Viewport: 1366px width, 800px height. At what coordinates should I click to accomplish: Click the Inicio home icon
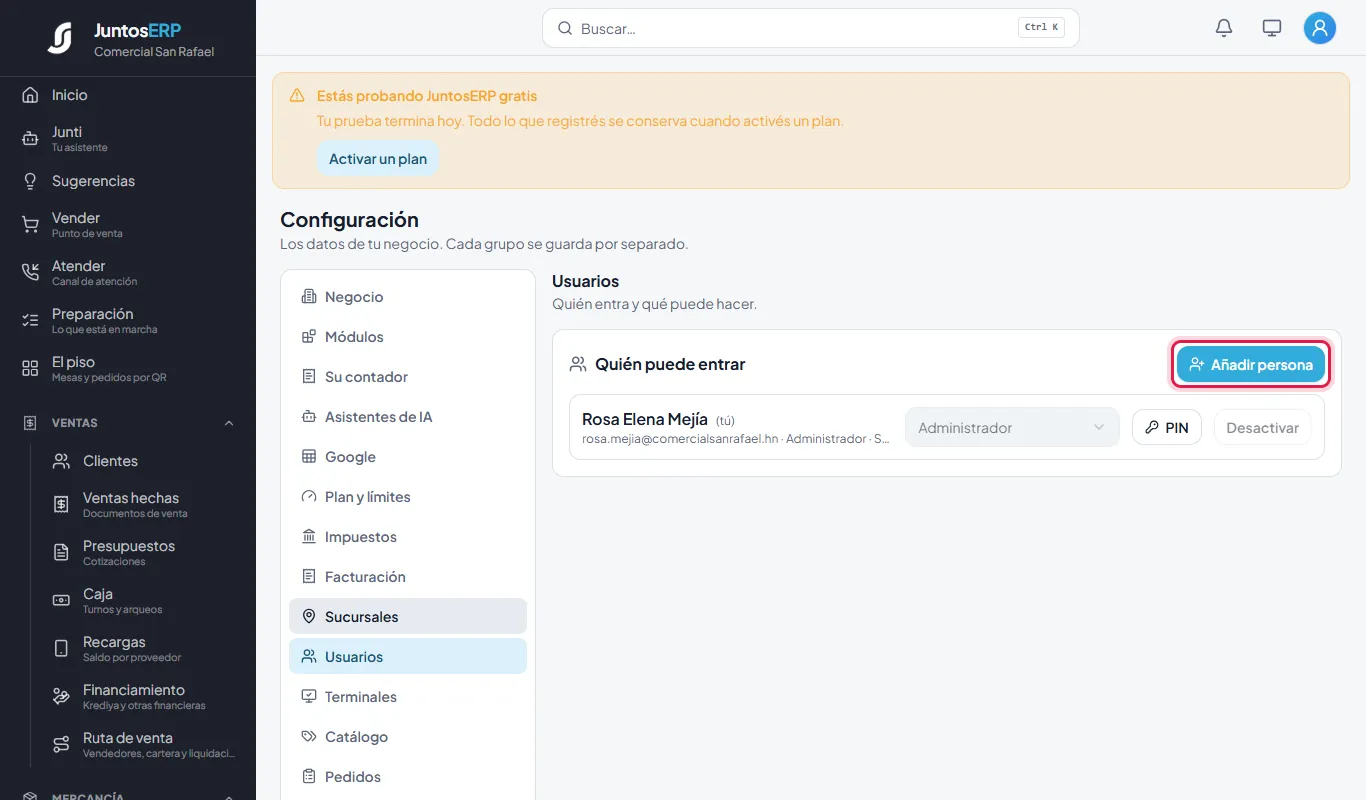pyautogui.click(x=30, y=95)
